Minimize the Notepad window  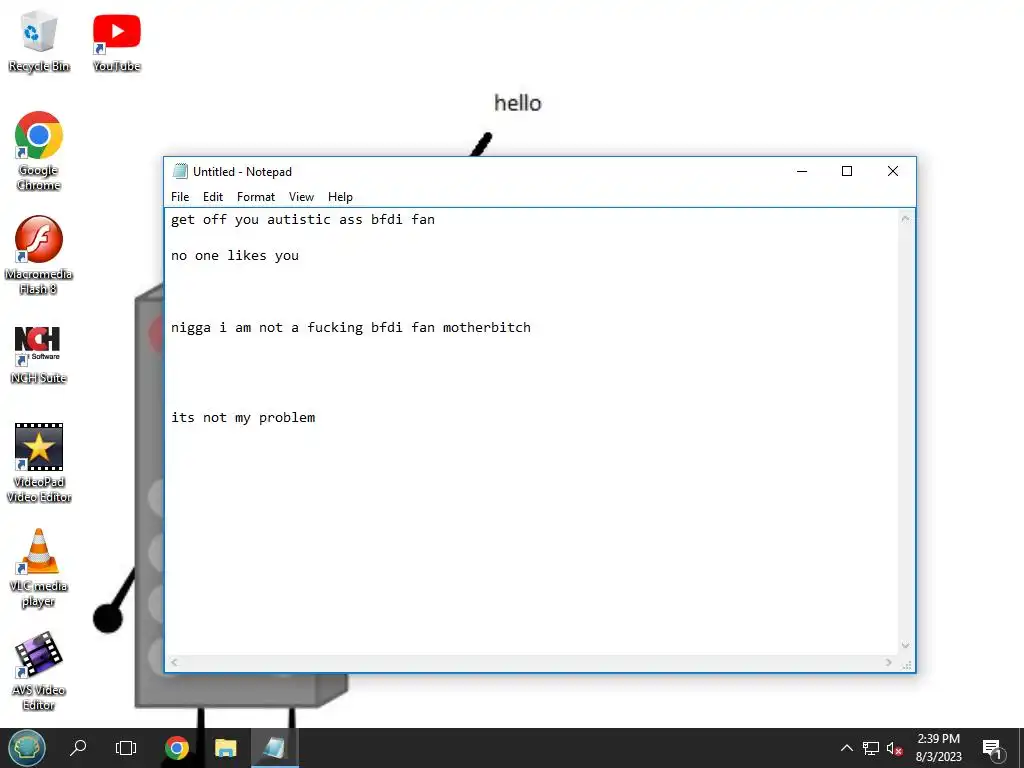point(802,171)
